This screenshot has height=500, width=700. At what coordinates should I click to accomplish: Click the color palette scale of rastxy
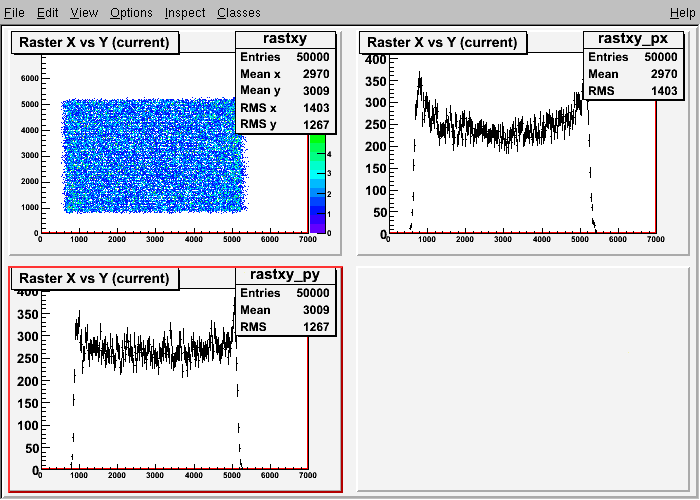[x=318, y=183]
